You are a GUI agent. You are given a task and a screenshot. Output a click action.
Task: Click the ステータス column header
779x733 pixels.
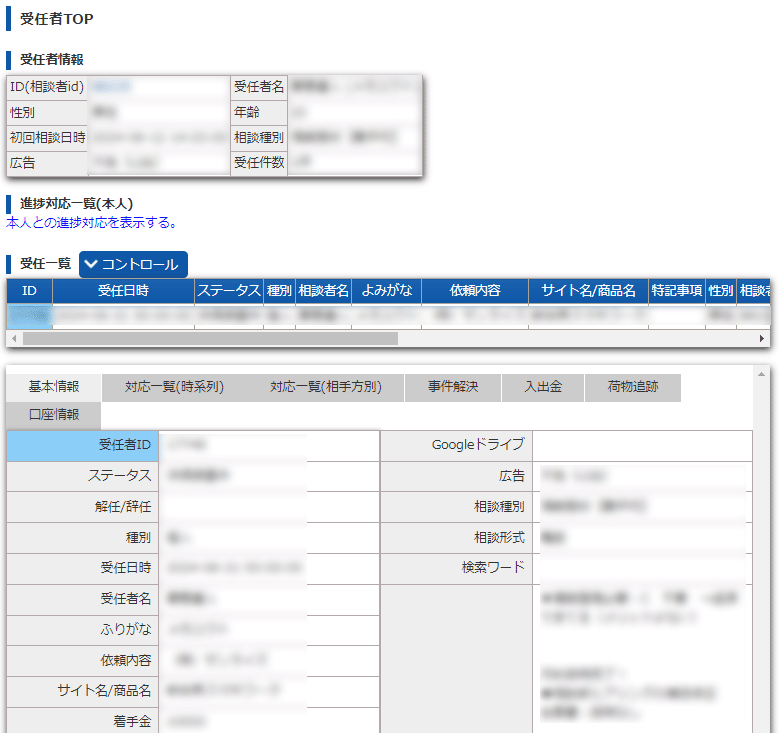tap(228, 291)
